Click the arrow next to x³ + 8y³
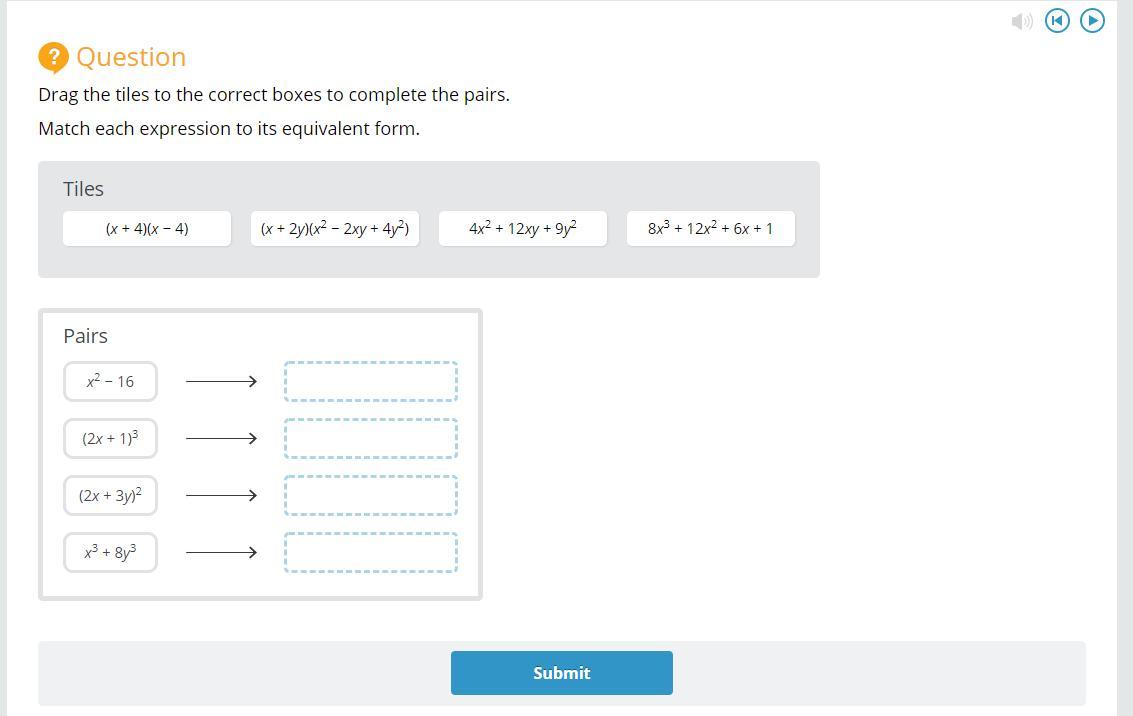Screen dimensions: 1133x716 click(221, 552)
